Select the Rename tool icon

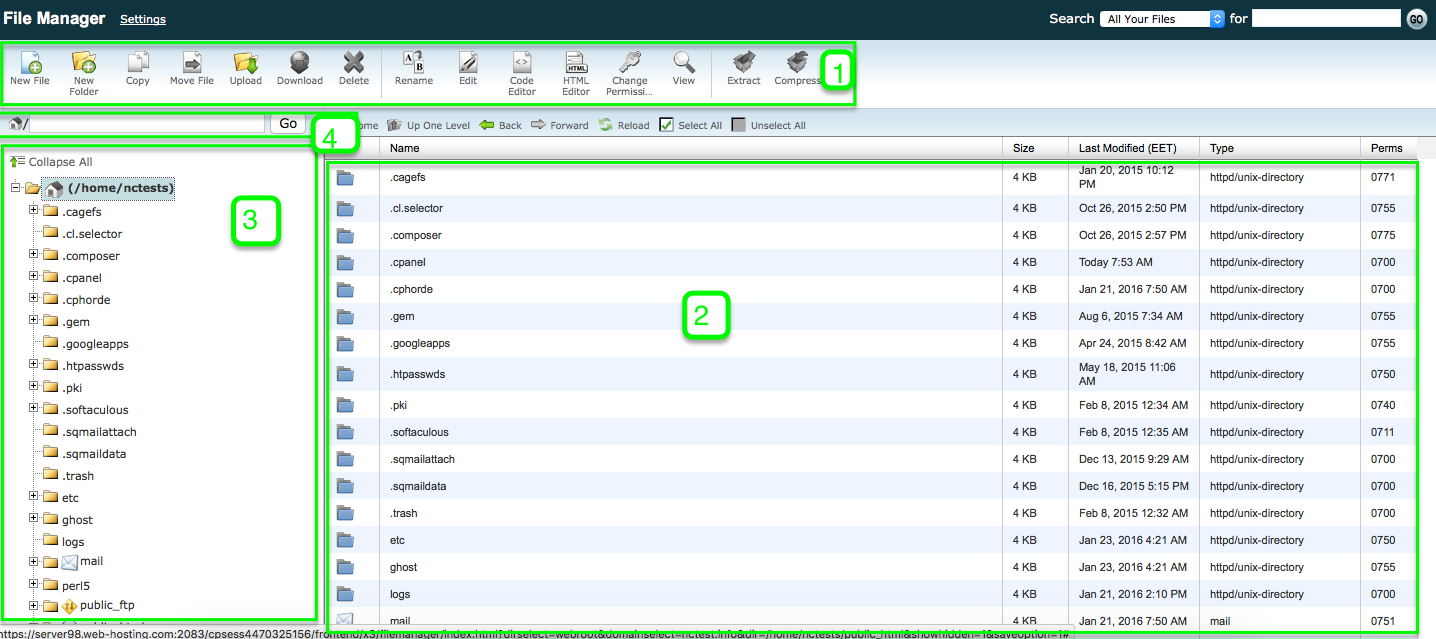(x=414, y=63)
